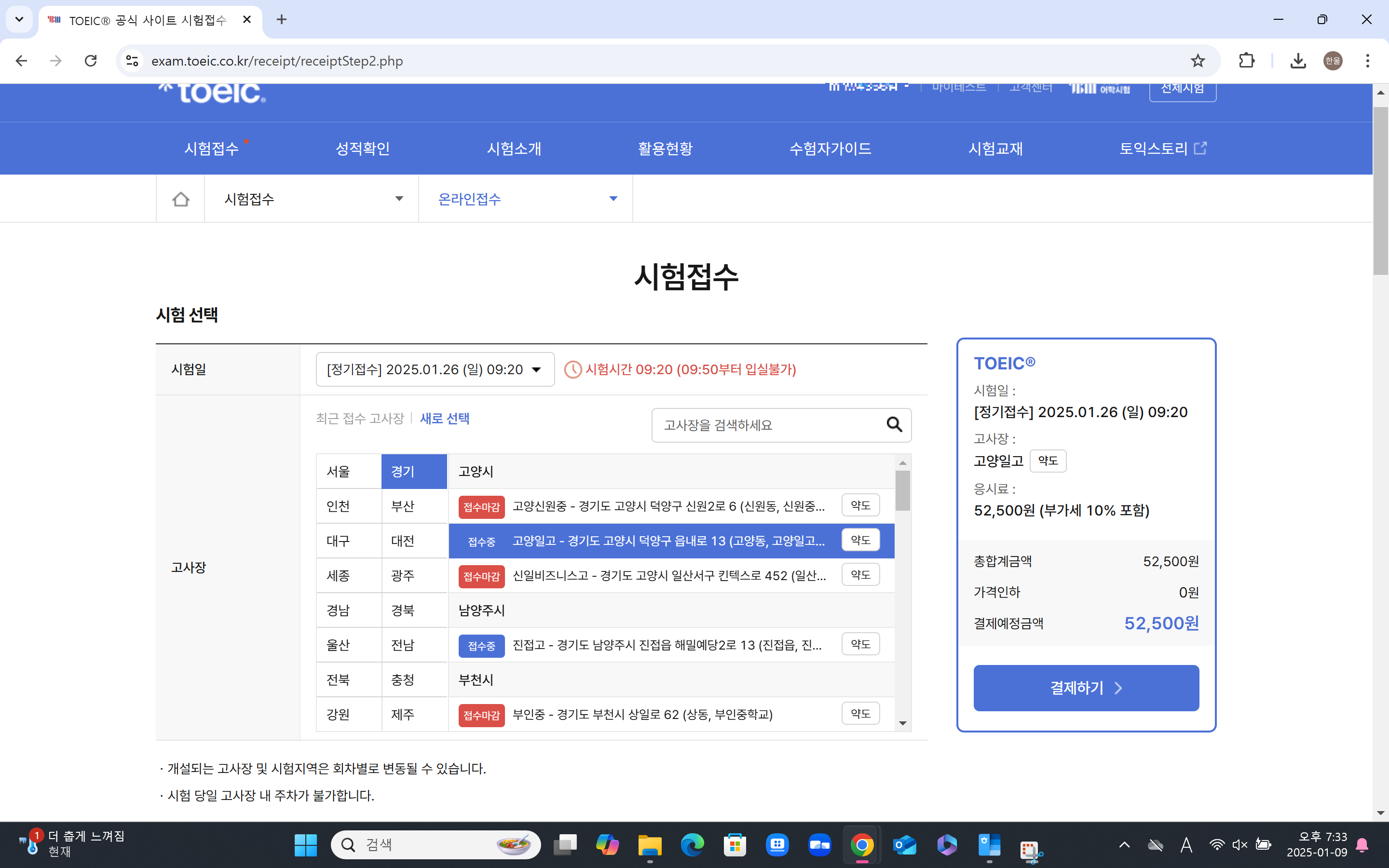Click the 새로 선택 link
The image size is (1389, 868).
(x=444, y=419)
